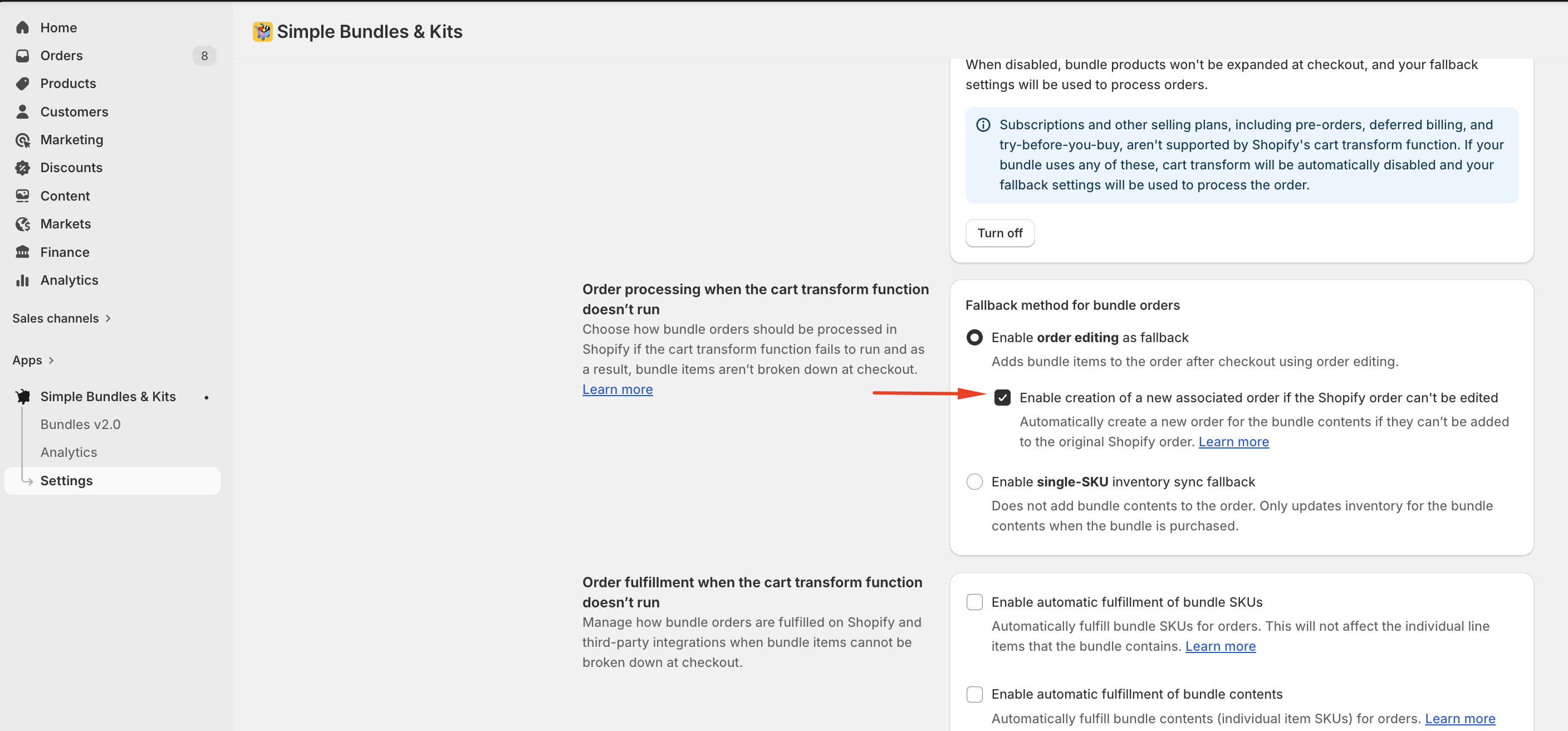Click the Turn off button
The image size is (1568, 731).
click(x=999, y=233)
